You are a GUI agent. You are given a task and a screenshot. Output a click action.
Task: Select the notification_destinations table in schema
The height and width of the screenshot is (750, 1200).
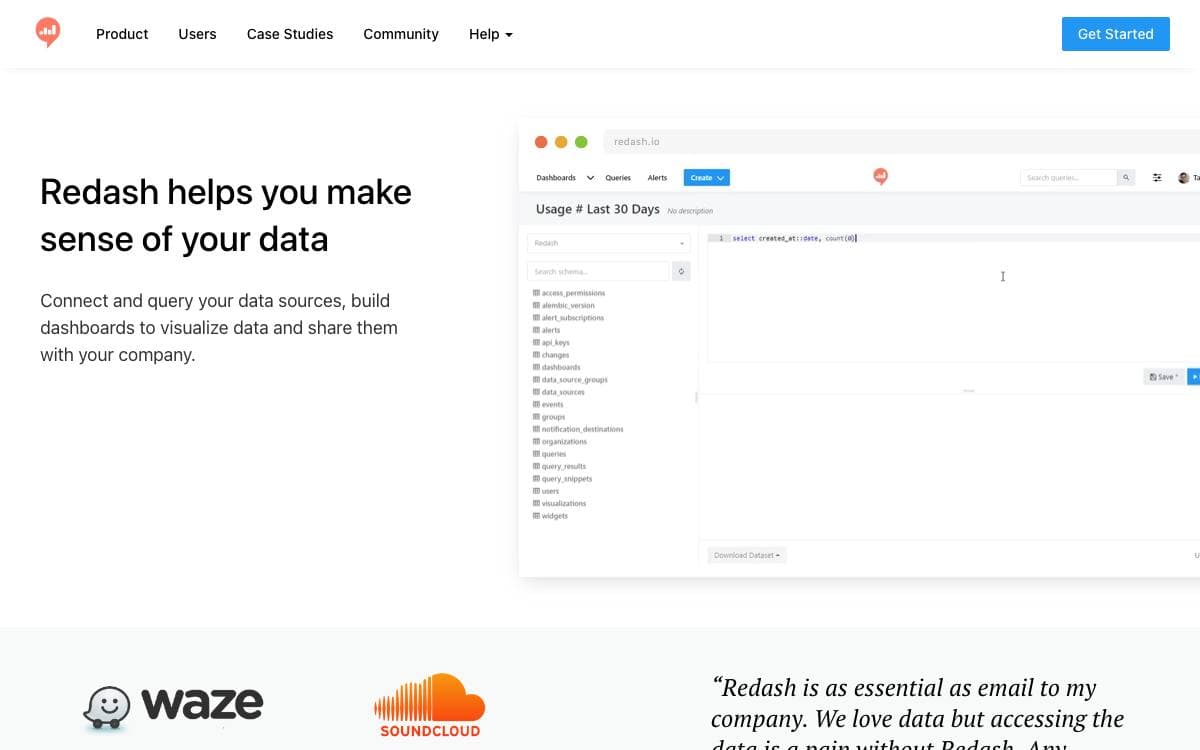tap(578, 429)
